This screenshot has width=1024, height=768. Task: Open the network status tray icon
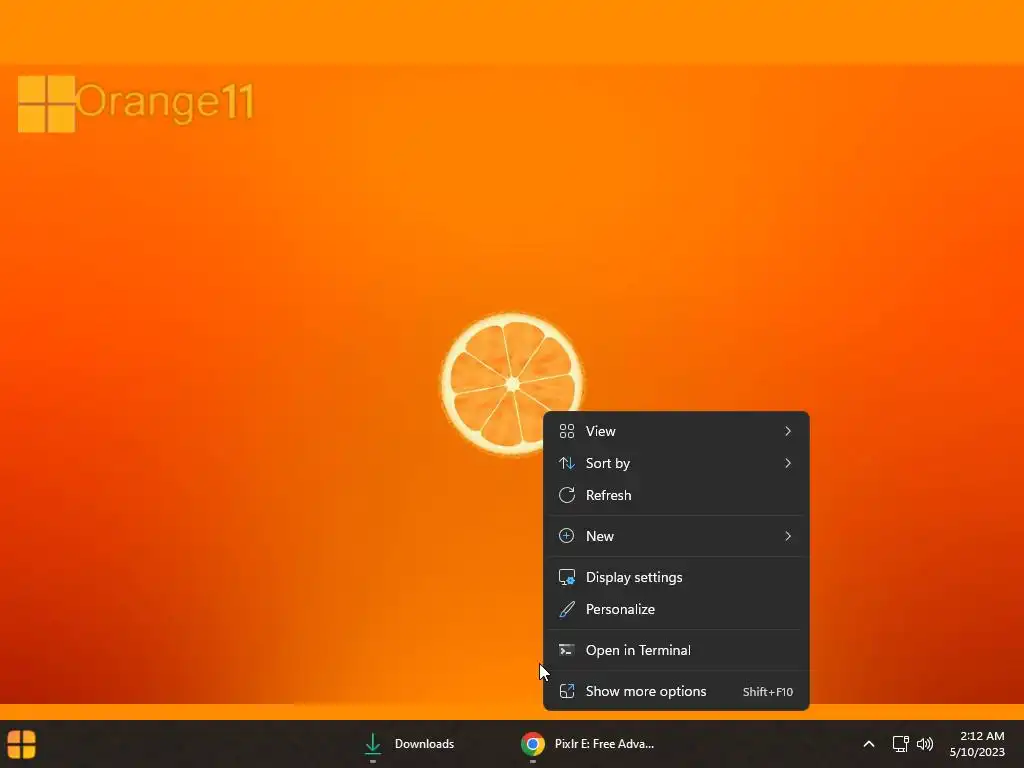tap(901, 744)
